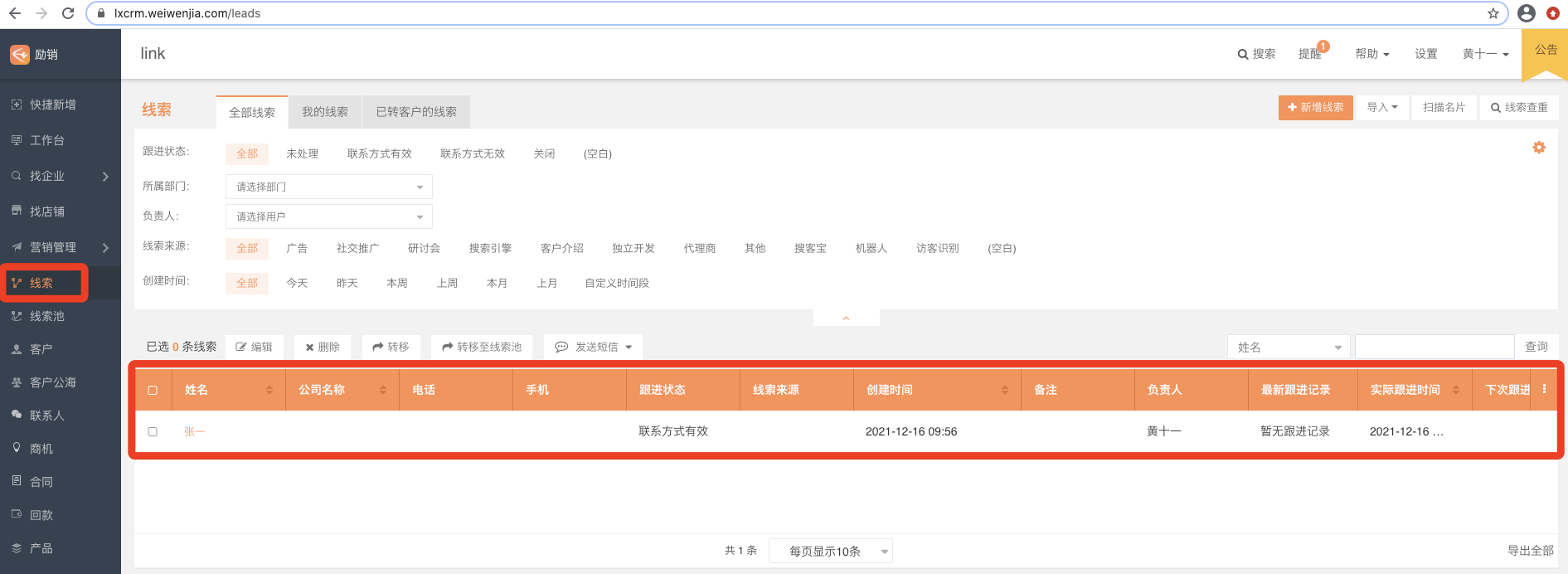1568x574 pixels.
Task: Click the 扫描名片 button
Action: tap(1444, 107)
